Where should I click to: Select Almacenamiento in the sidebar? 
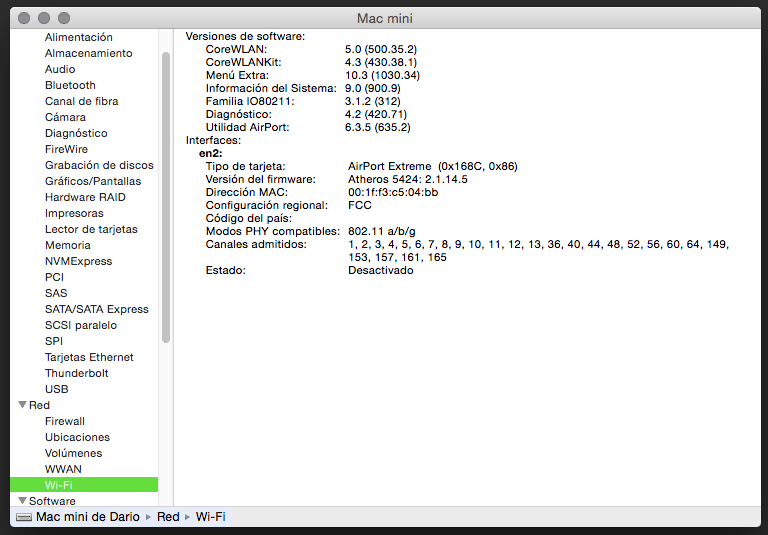point(88,53)
